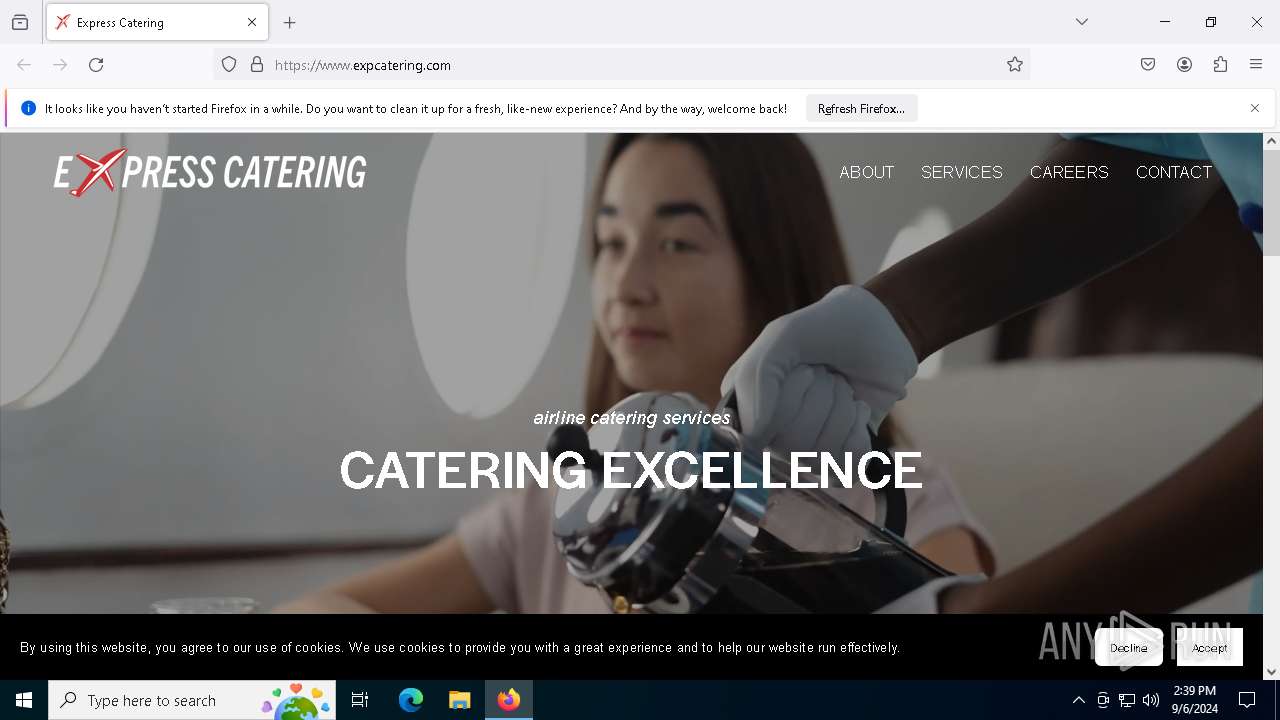This screenshot has height=720, width=1280.
Task: Open the extensions puzzle icon
Action: [x=1220, y=65]
